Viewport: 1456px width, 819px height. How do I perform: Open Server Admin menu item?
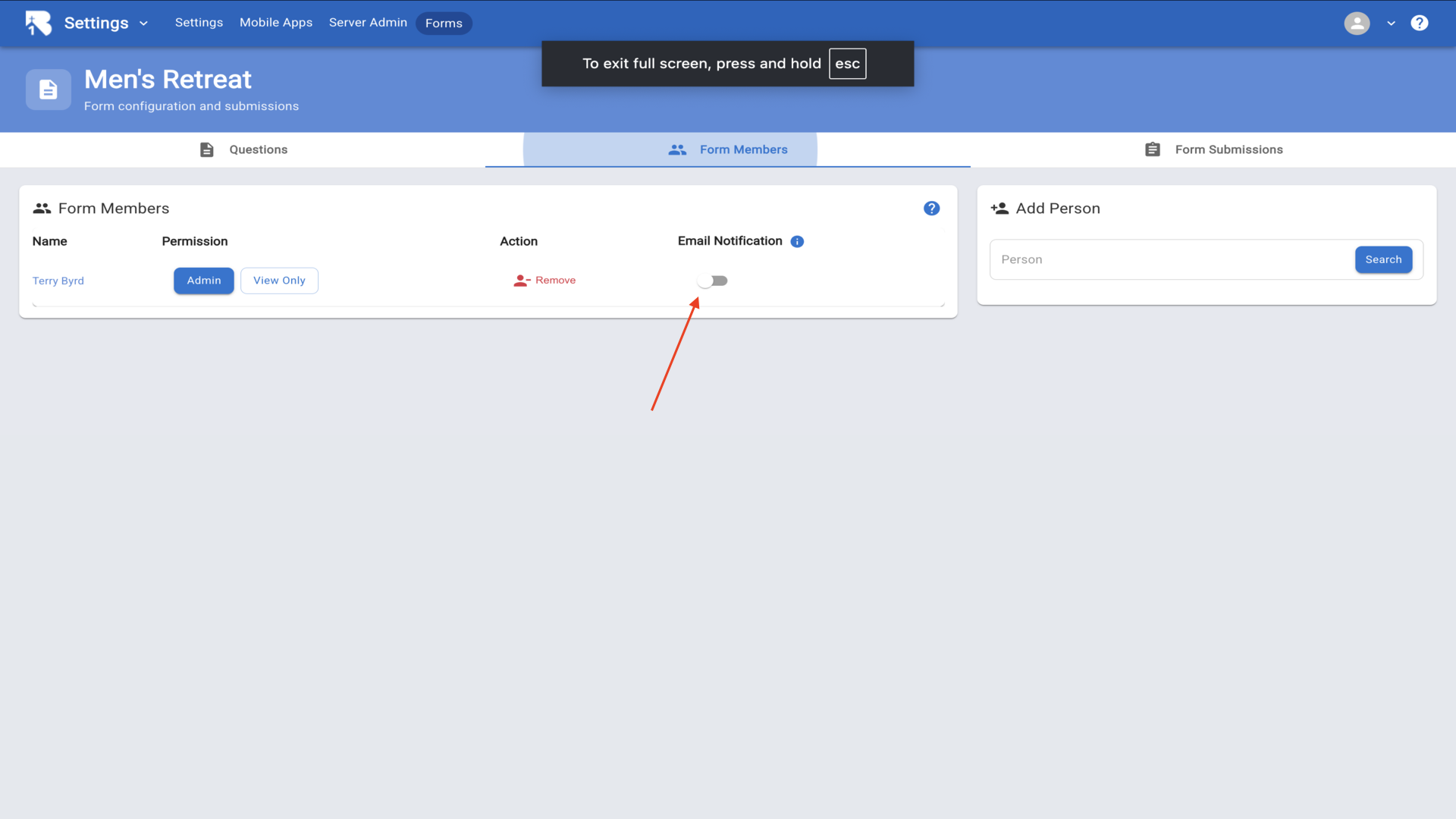click(368, 23)
